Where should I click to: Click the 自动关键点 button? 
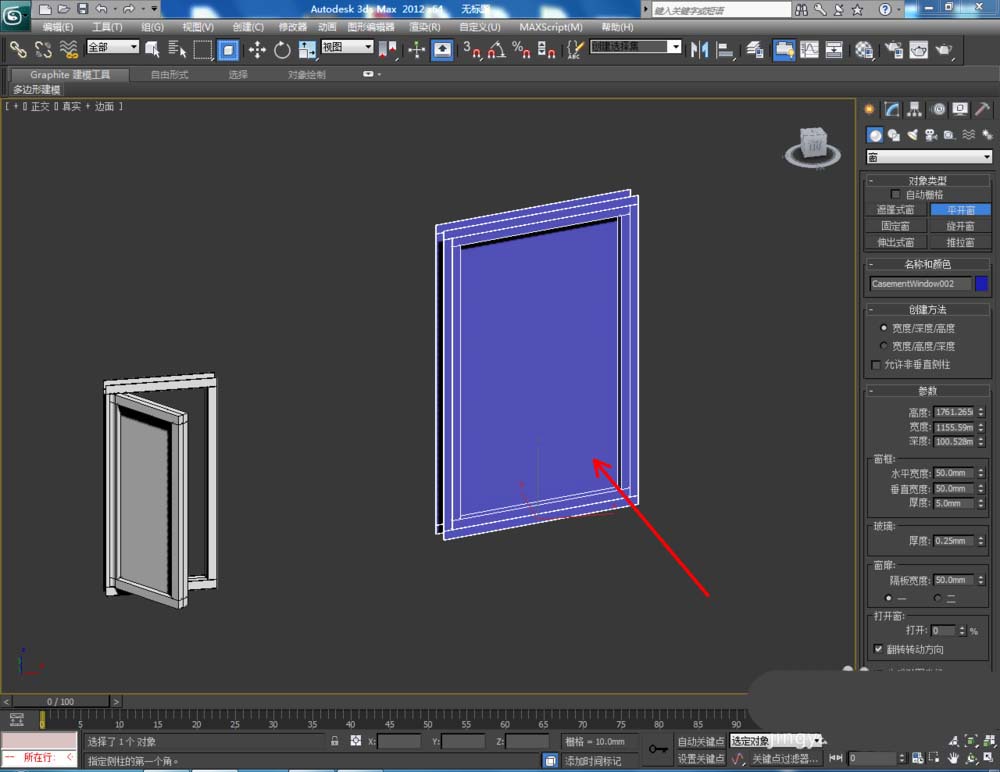point(700,741)
